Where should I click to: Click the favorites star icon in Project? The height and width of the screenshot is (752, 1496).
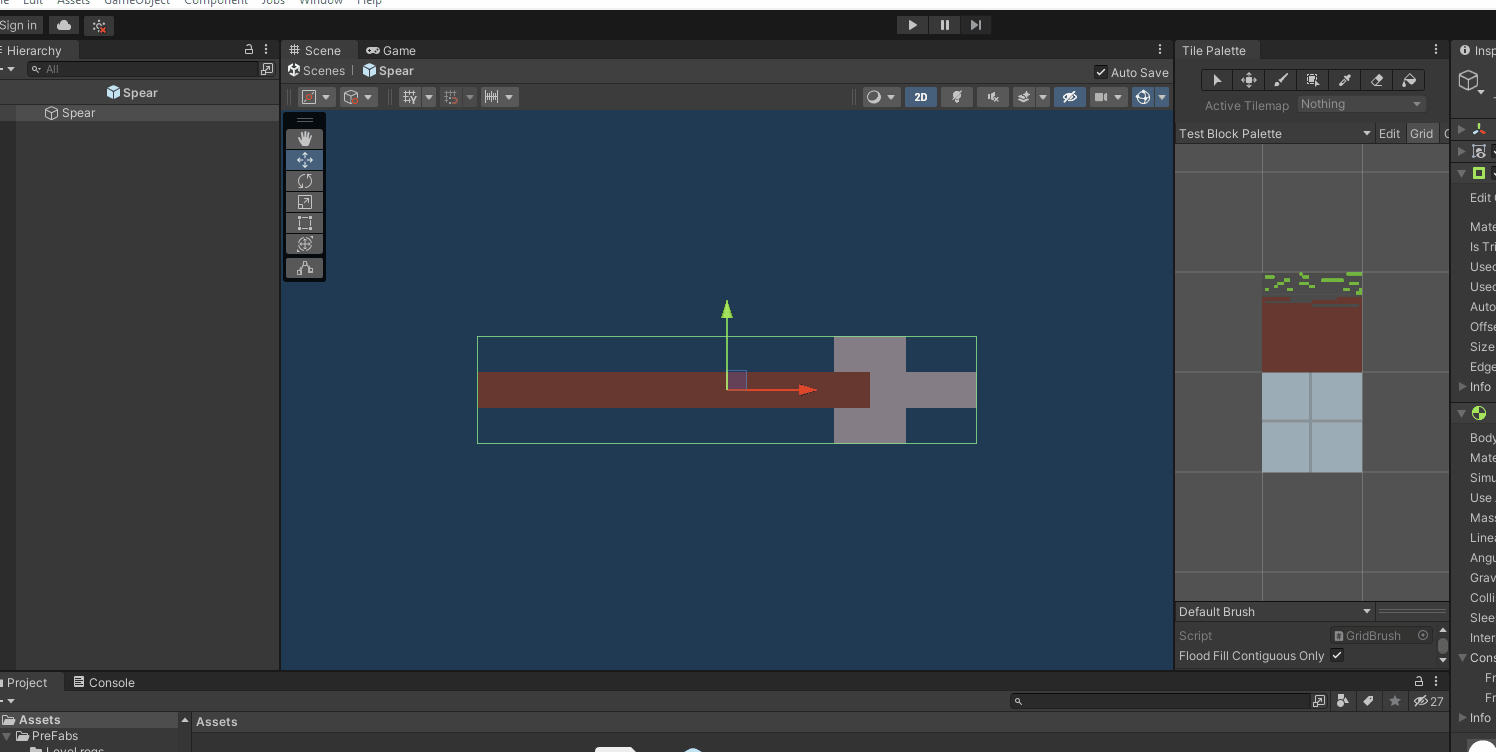coord(1395,701)
